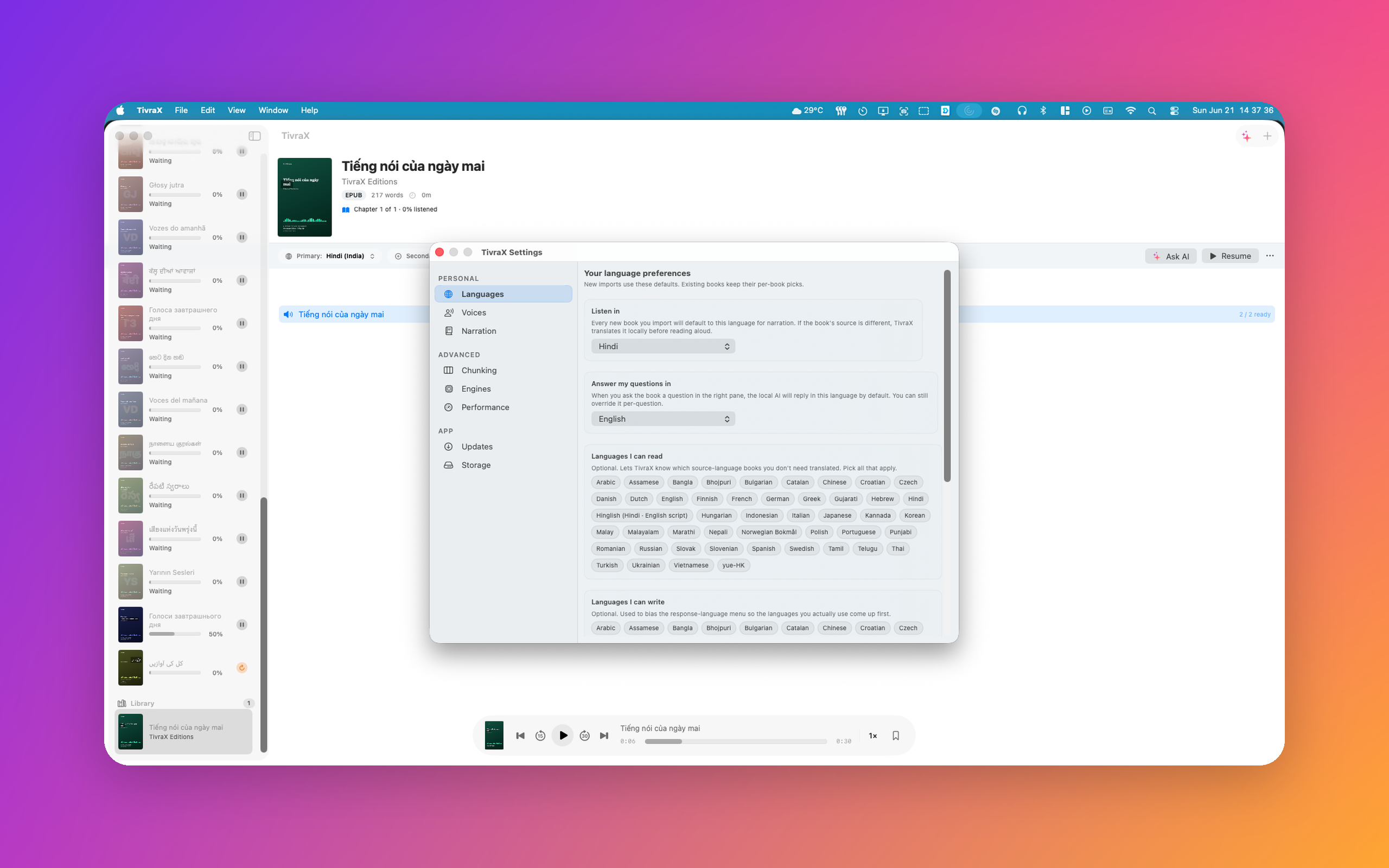
Task: Pause the Голоси завтрашнього дня item at 50%
Action: 242,624
